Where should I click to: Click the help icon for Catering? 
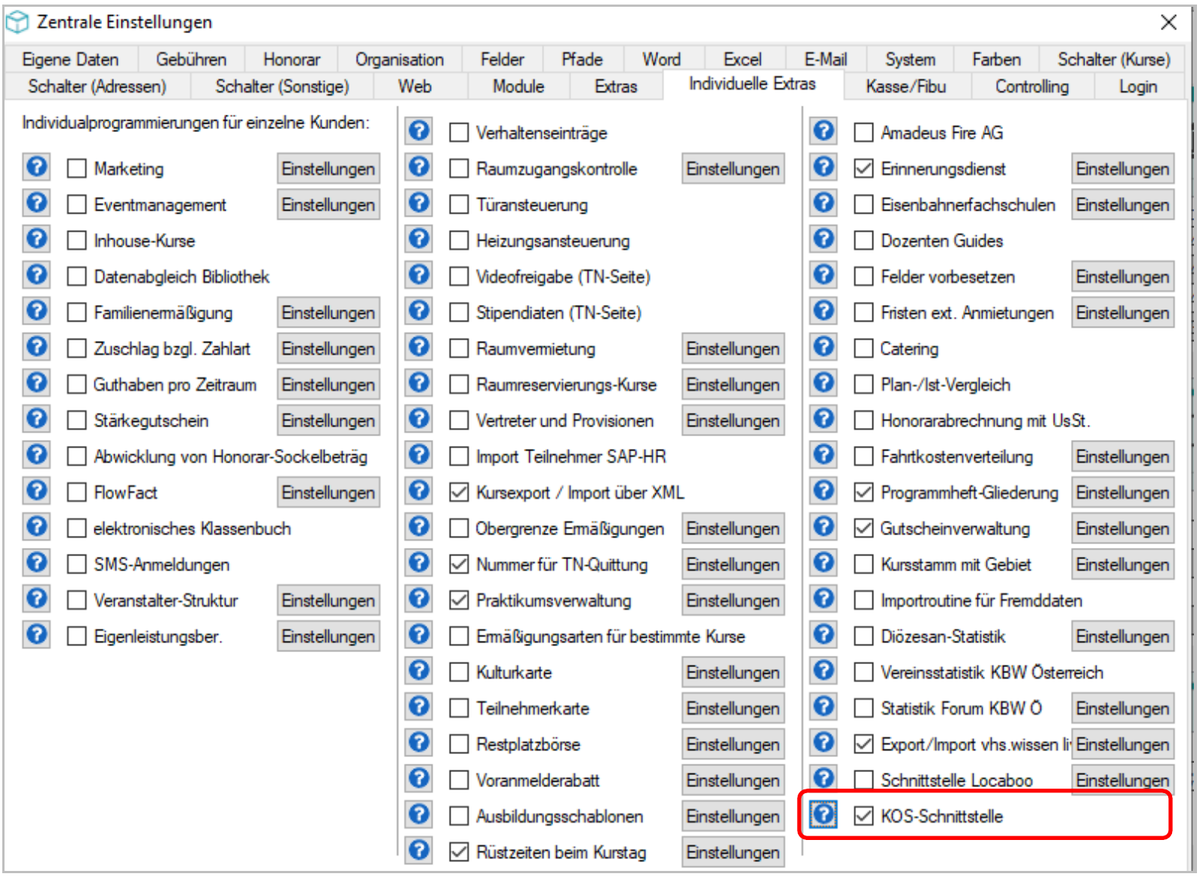tap(823, 348)
